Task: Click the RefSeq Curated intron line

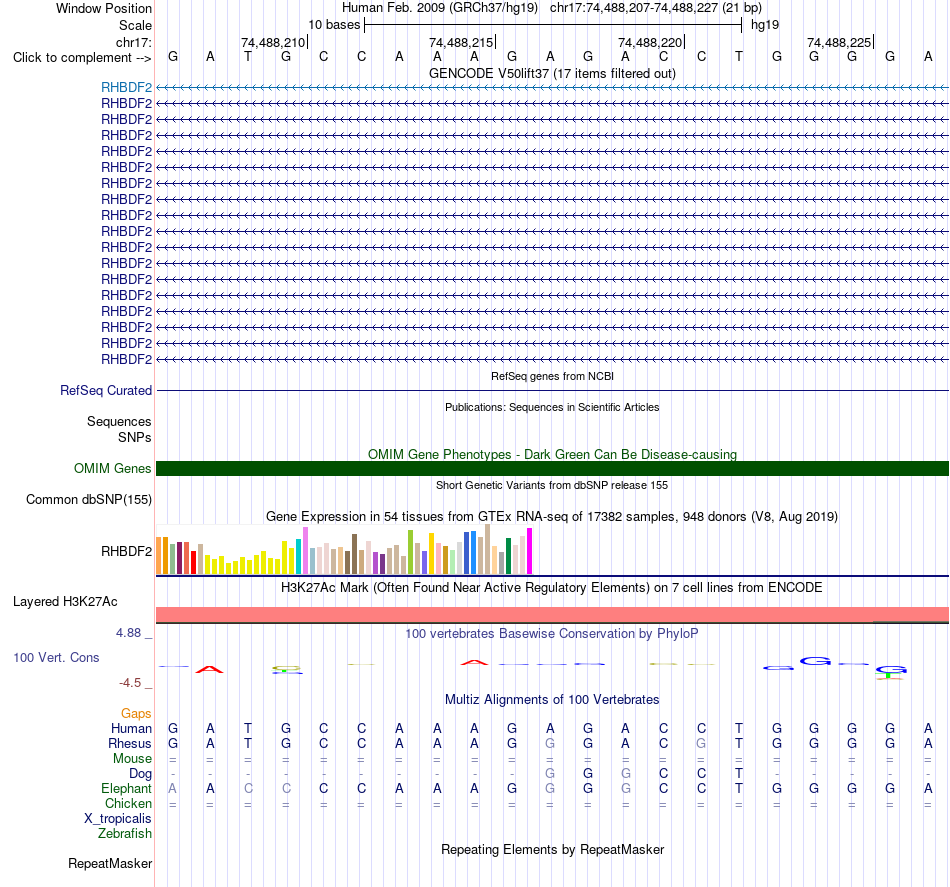Action: pos(552,390)
